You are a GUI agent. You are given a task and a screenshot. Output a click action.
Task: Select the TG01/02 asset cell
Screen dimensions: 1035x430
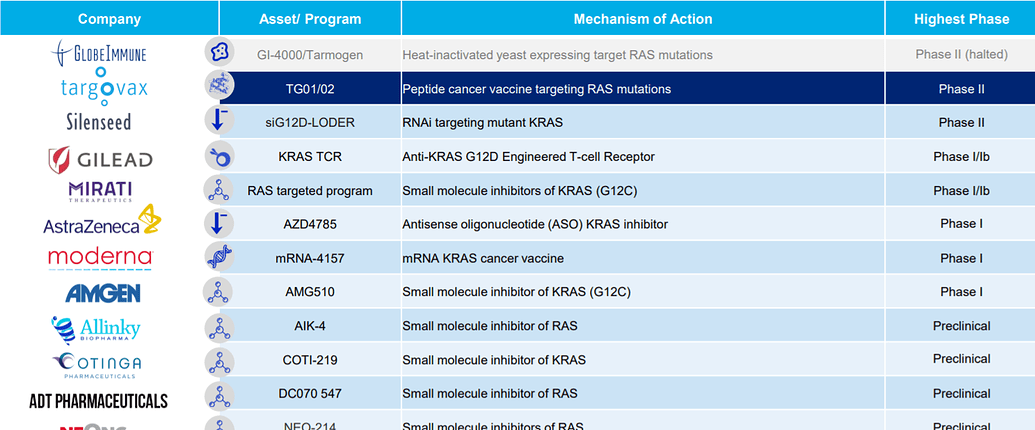(x=310, y=89)
